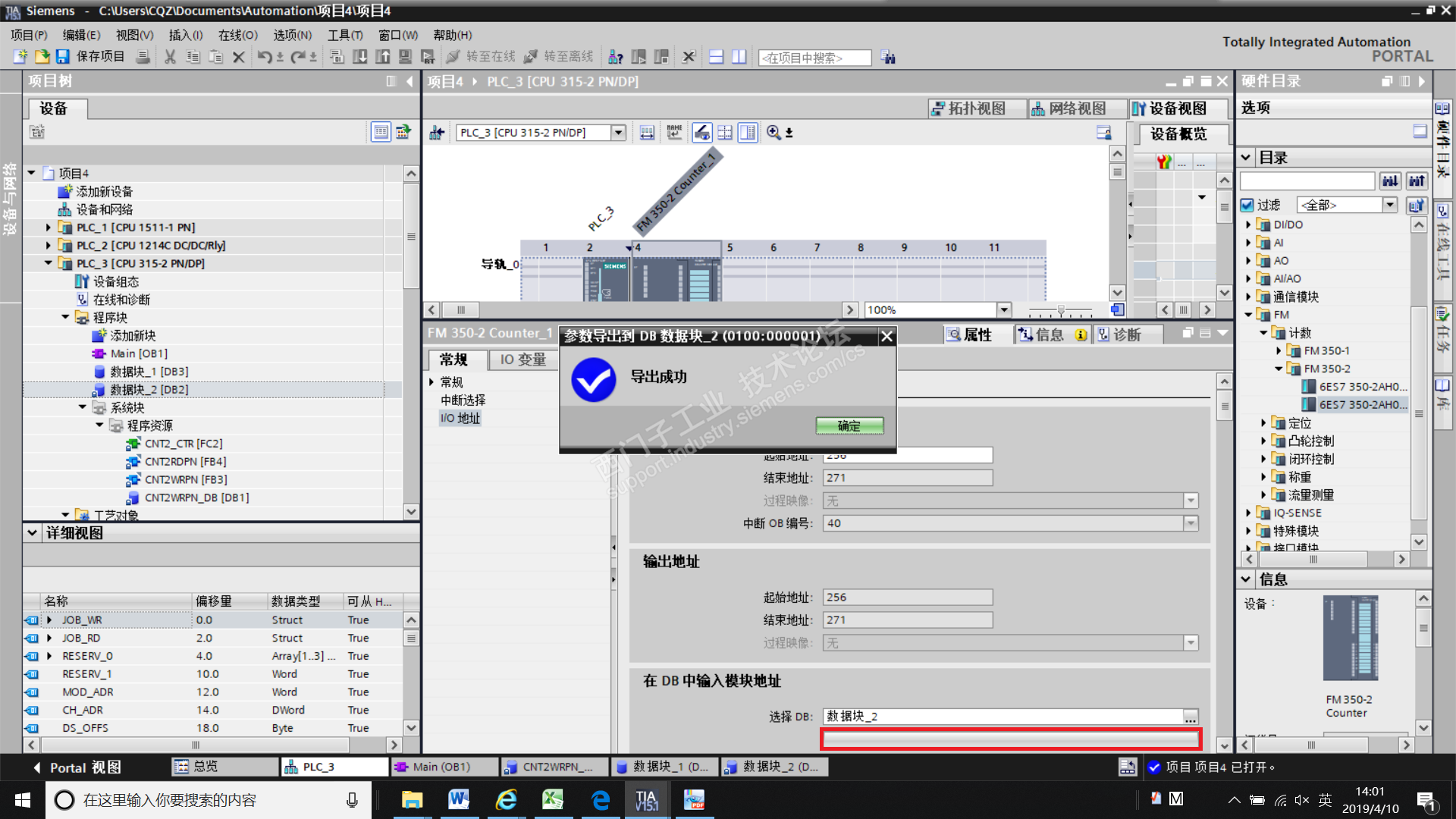Expand PLC_1 CPU 1511-1 PN node
The image size is (1456, 819).
[49, 227]
